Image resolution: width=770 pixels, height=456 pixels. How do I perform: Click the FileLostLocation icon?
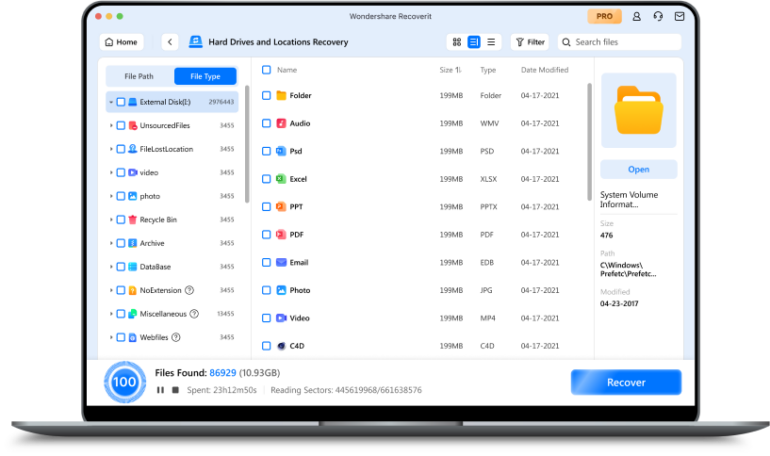[133, 149]
